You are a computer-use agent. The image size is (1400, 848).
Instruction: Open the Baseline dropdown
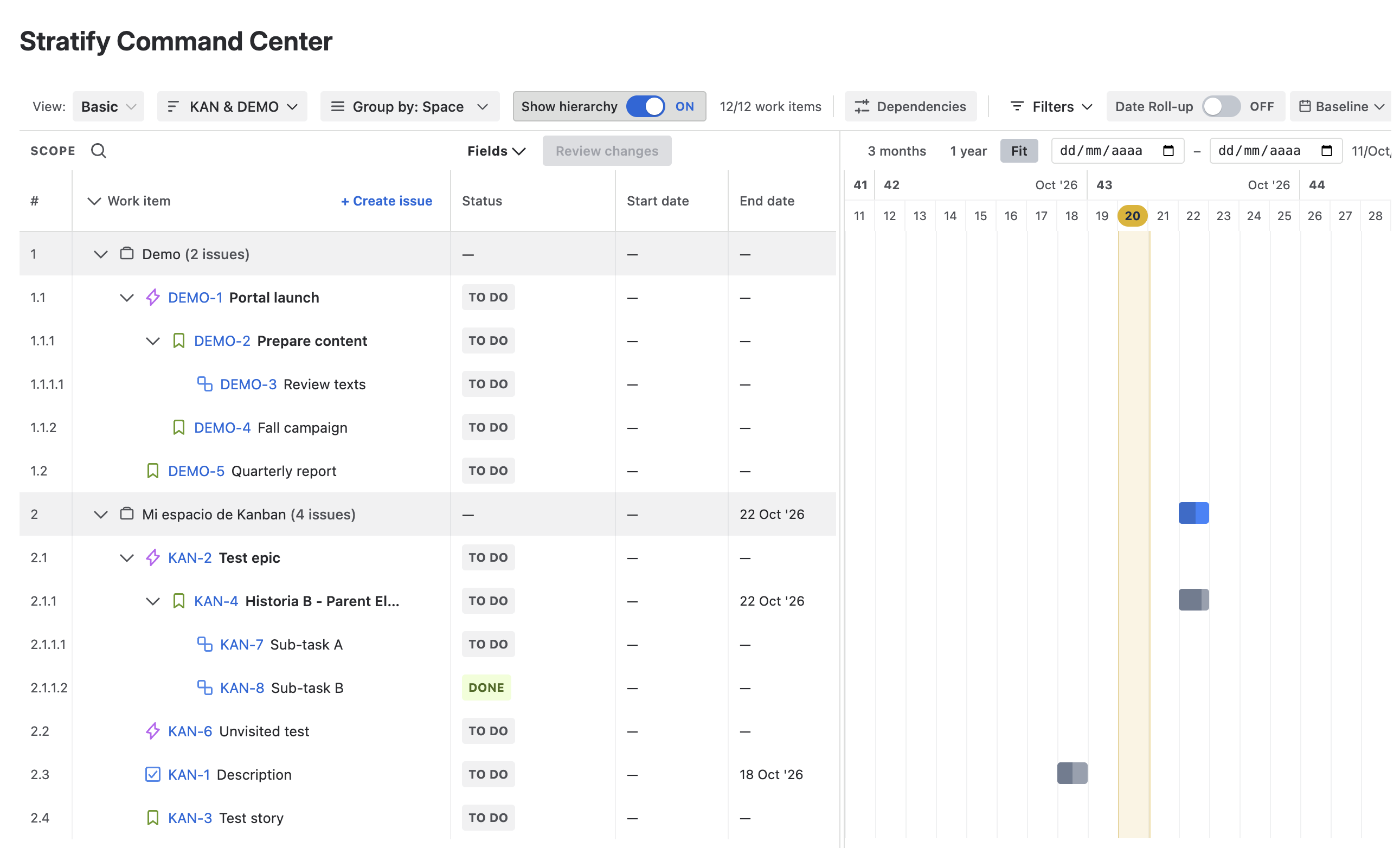[x=1341, y=106]
